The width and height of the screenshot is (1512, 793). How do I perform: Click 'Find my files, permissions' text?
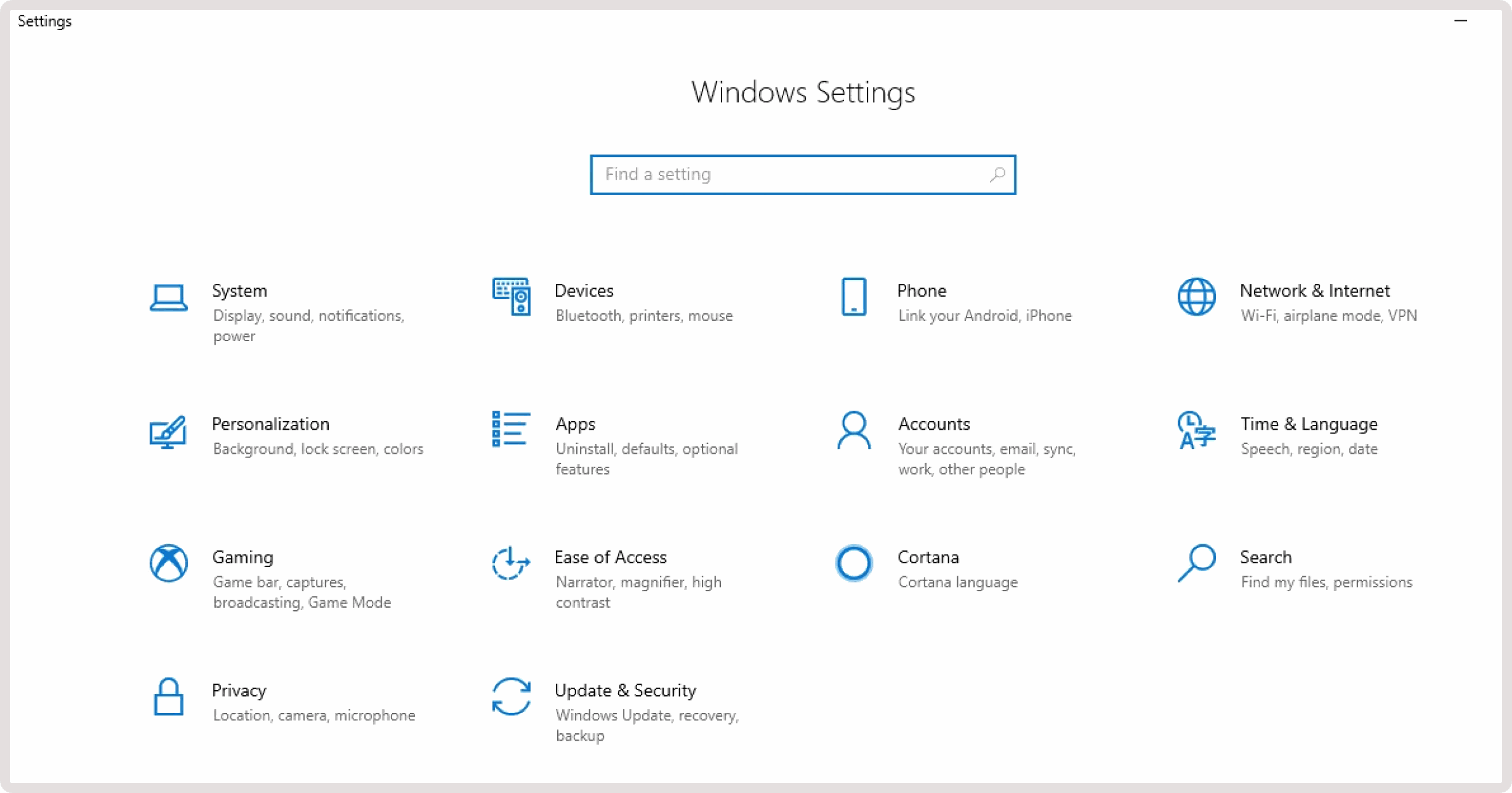point(1326,582)
